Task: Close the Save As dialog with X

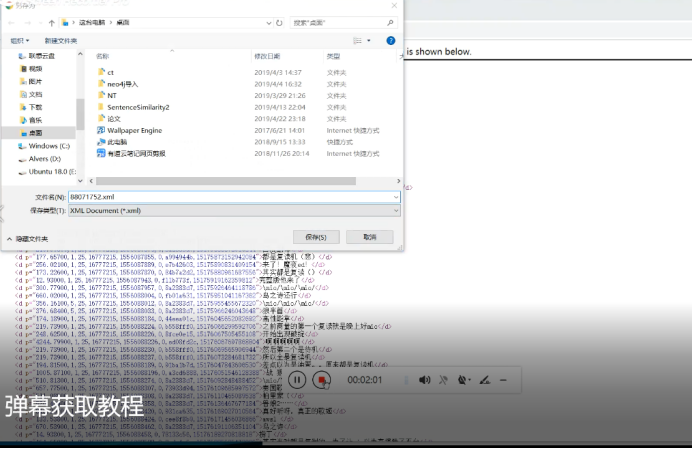Action: 394,5
